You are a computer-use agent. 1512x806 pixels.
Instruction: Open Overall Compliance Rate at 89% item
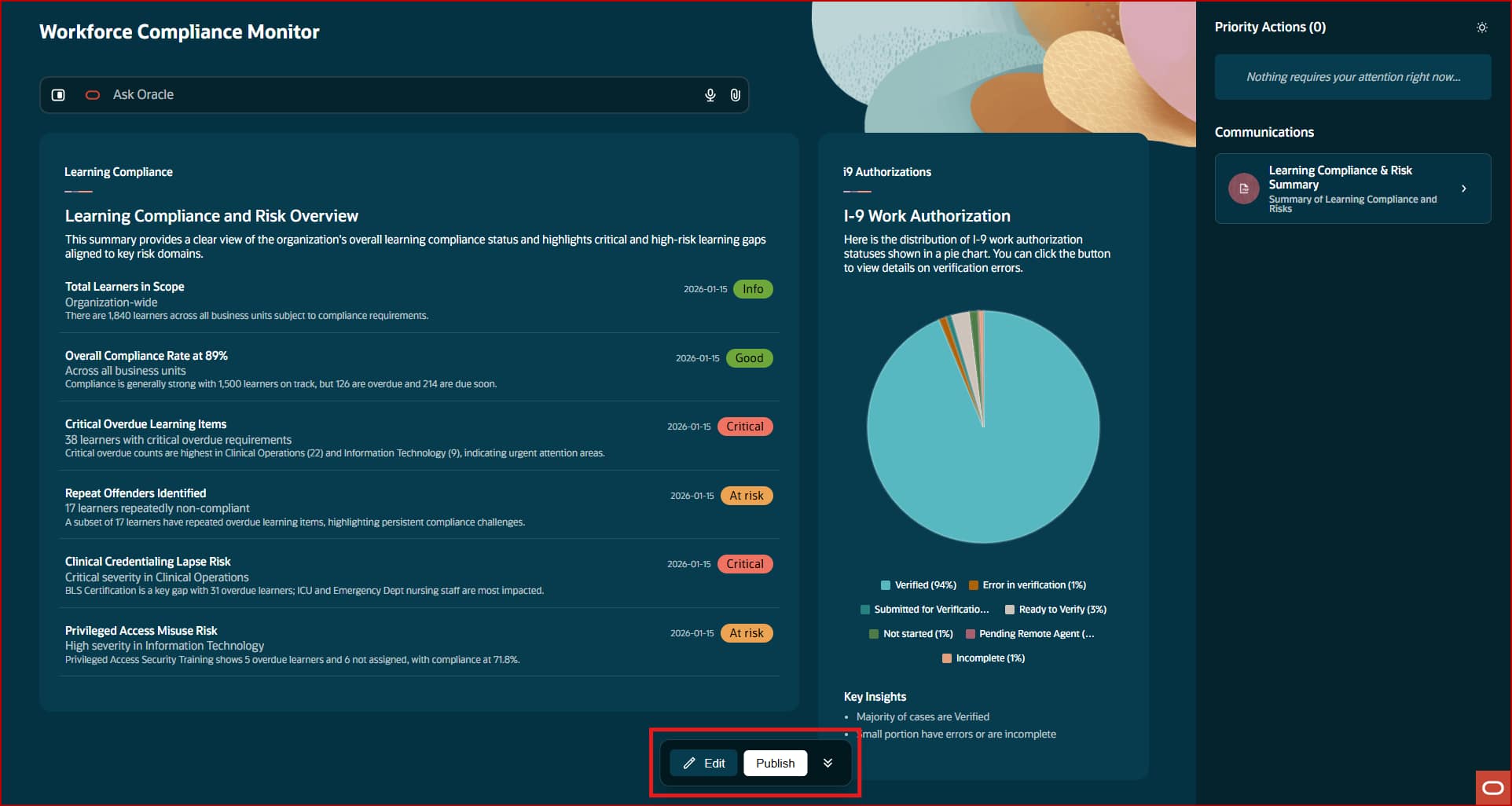419,369
